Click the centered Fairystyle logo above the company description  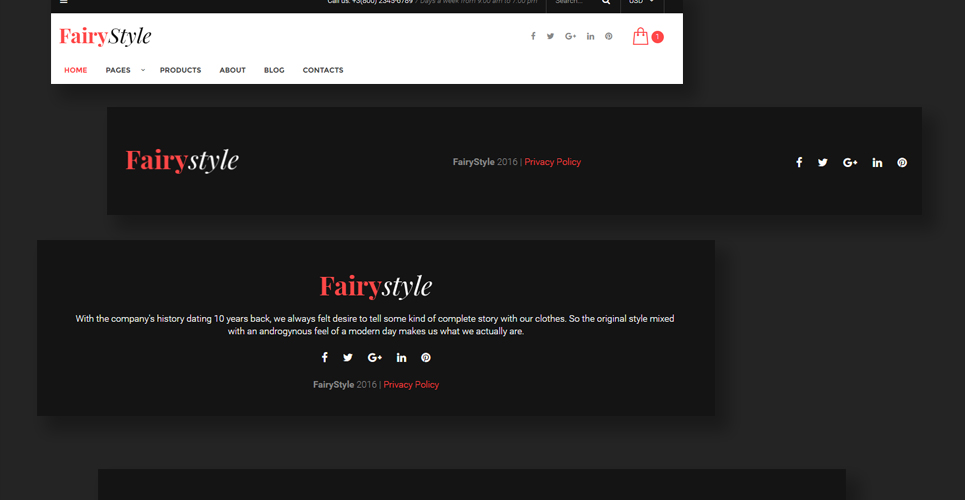coord(376,286)
